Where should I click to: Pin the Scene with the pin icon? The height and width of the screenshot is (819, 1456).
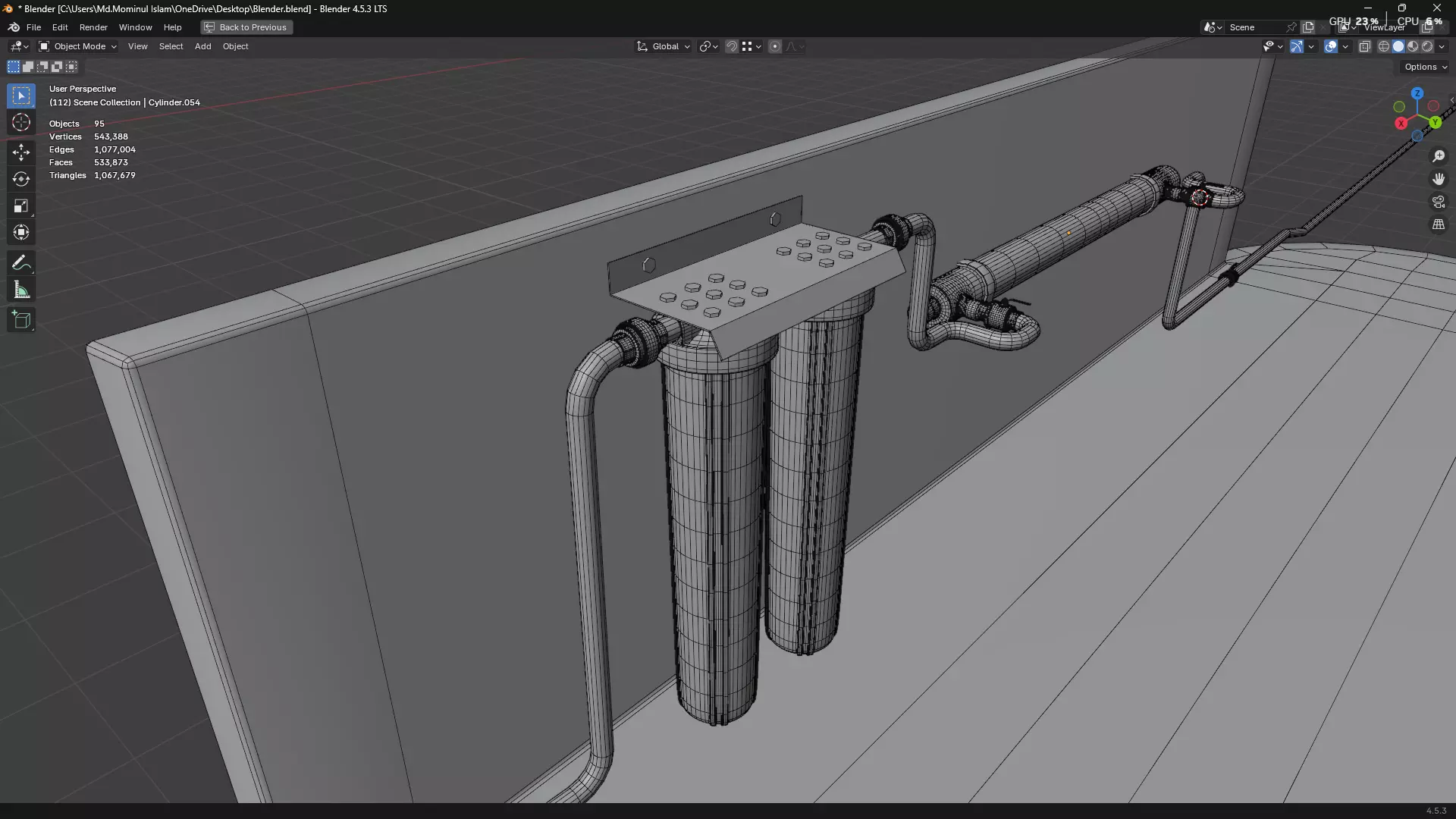click(x=1291, y=27)
